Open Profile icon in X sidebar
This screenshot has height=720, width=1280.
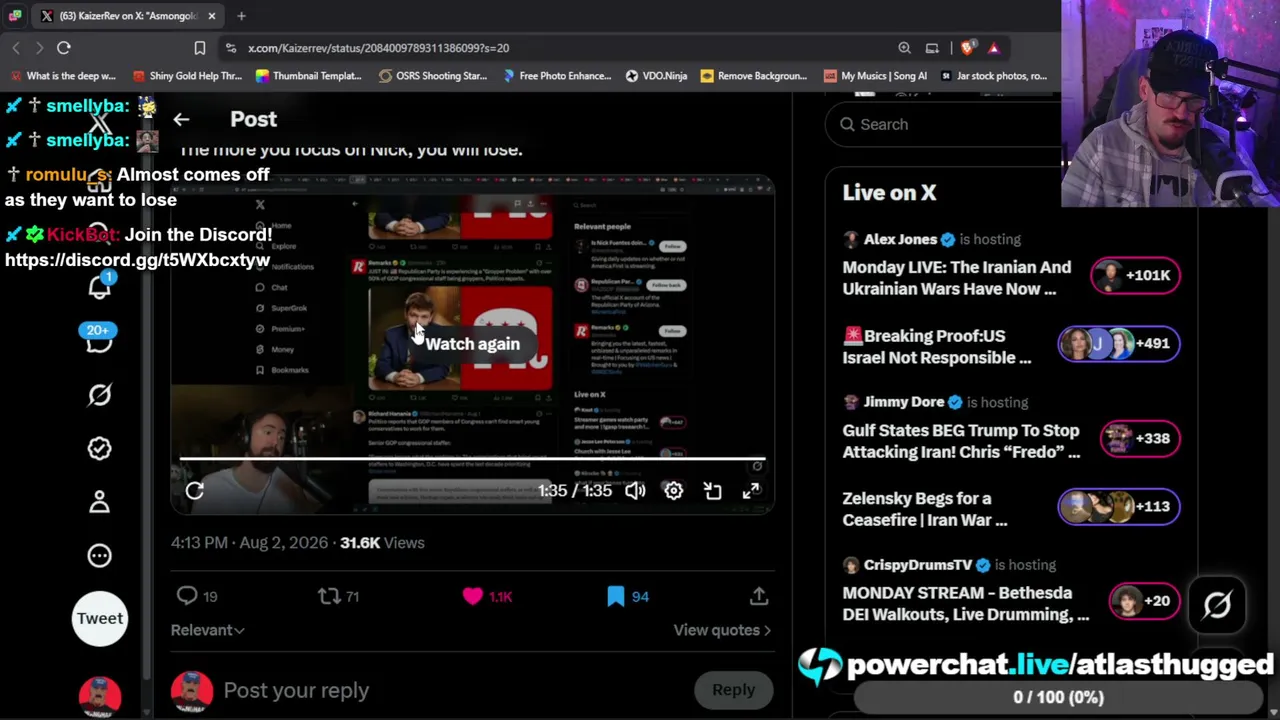click(x=99, y=501)
